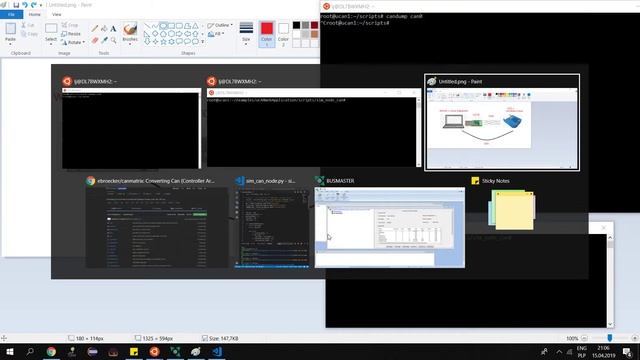The height and width of the screenshot is (360, 640).
Task: Select the Eraser tool
Action: pos(95,40)
